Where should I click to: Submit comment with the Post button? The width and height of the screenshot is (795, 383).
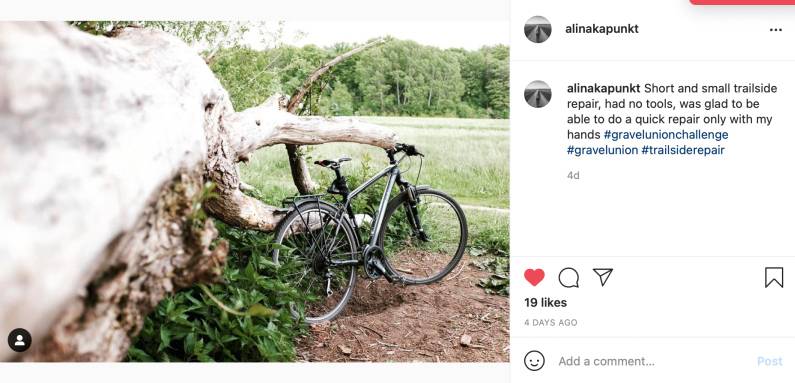770,361
